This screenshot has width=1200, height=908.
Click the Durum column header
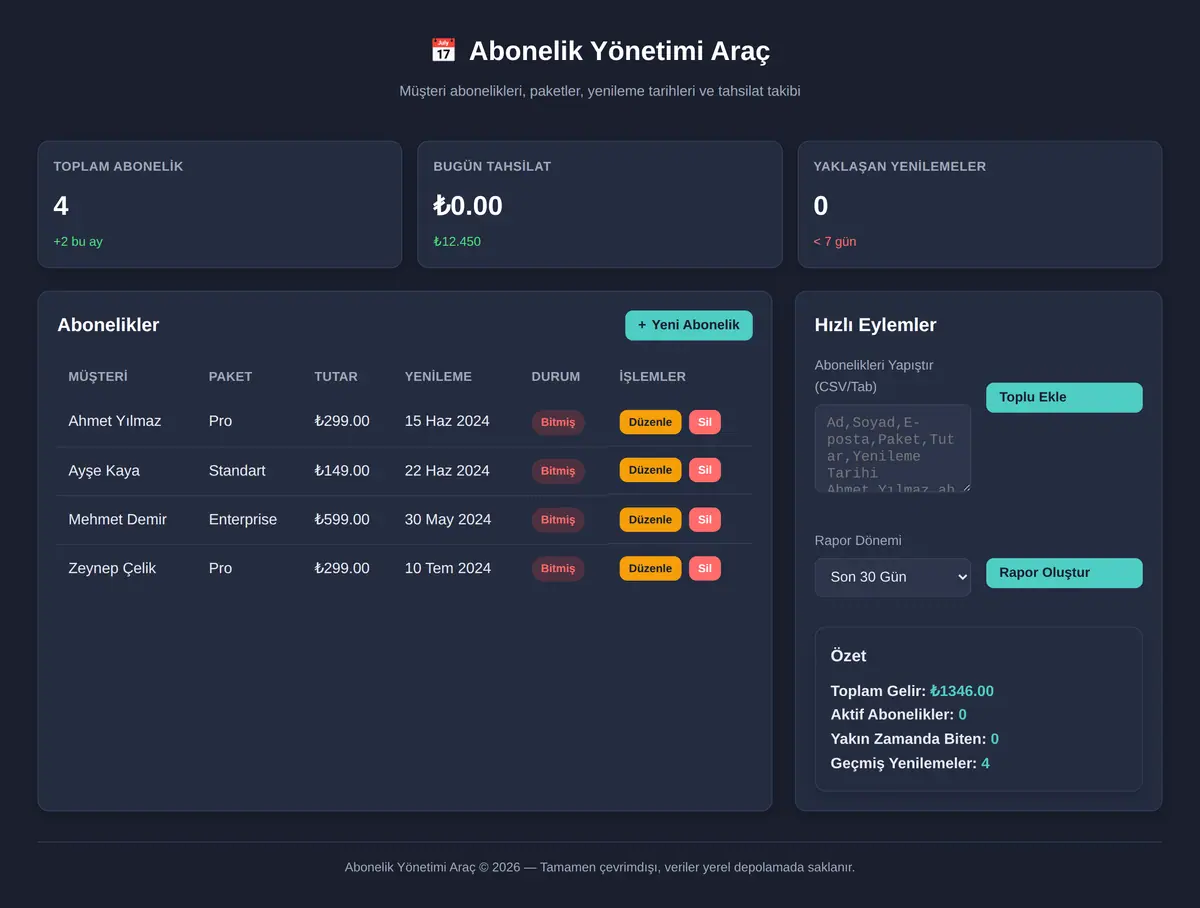(556, 377)
